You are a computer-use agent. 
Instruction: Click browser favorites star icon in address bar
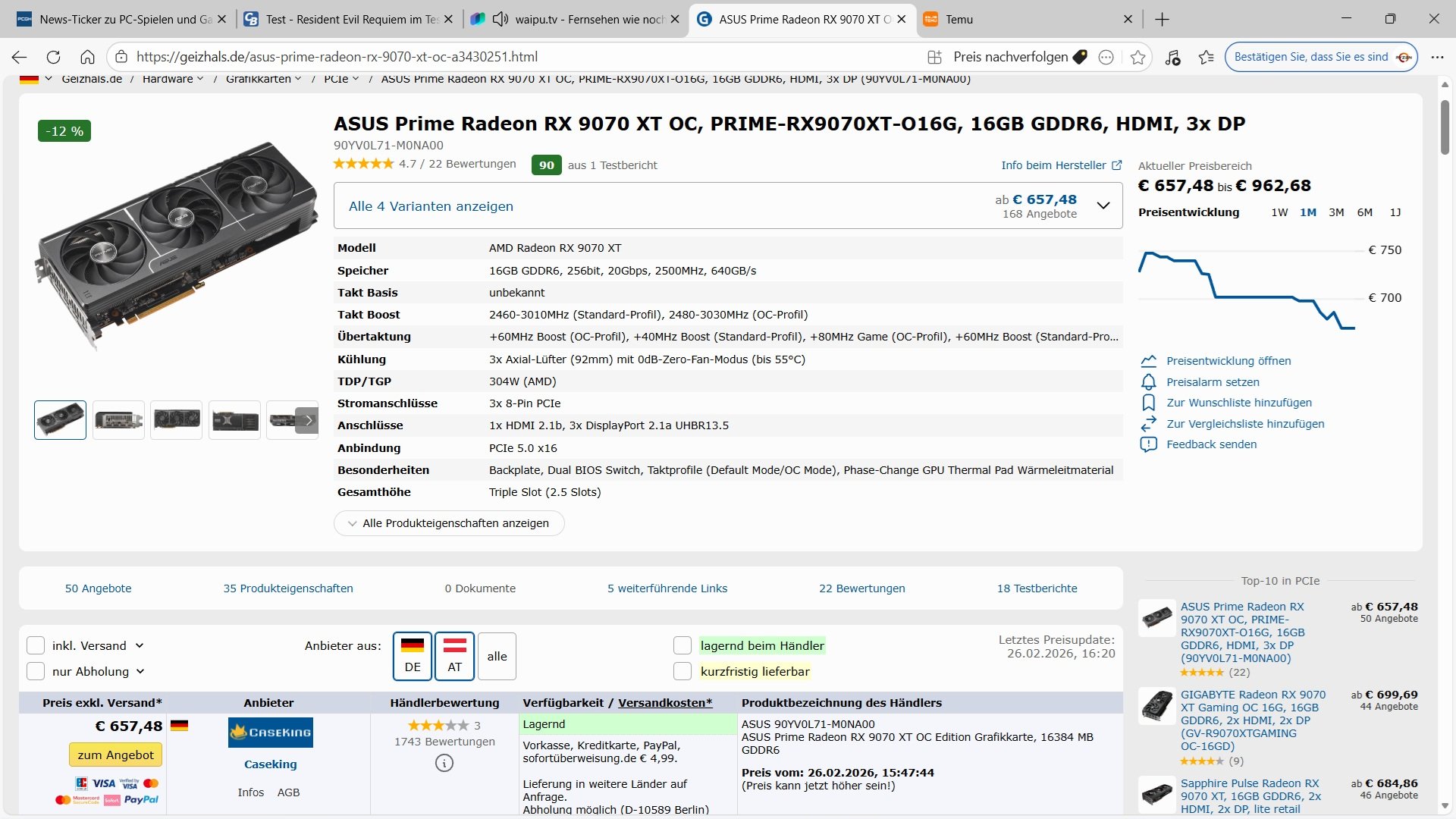pyautogui.click(x=1137, y=57)
